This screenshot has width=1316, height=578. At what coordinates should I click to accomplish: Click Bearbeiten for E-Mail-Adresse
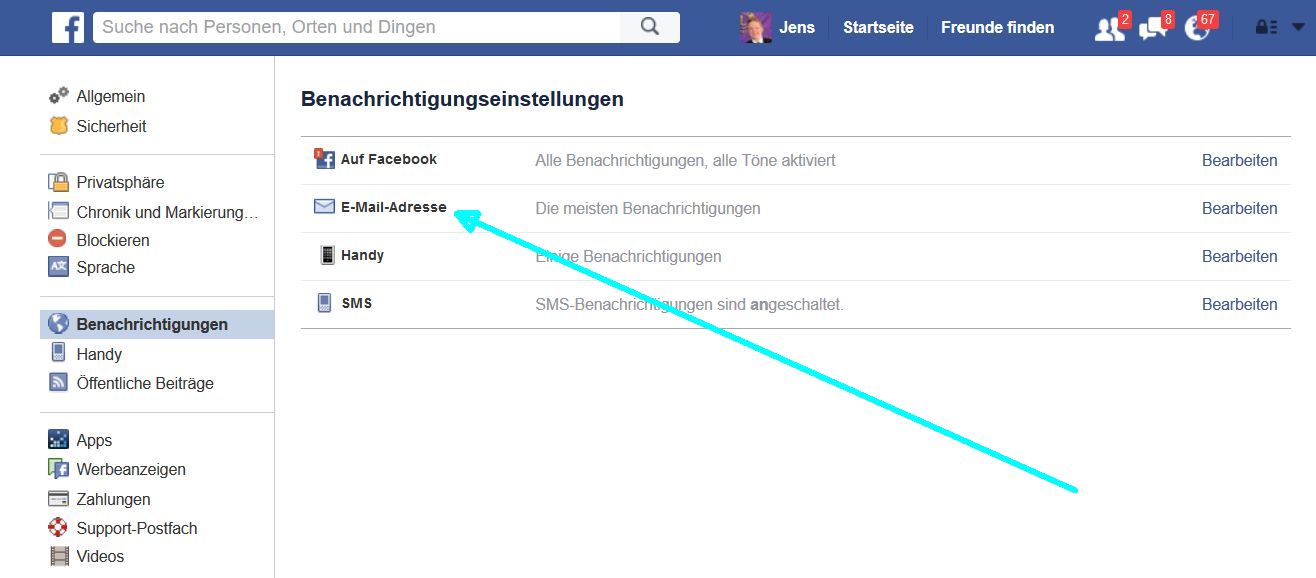1239,208
